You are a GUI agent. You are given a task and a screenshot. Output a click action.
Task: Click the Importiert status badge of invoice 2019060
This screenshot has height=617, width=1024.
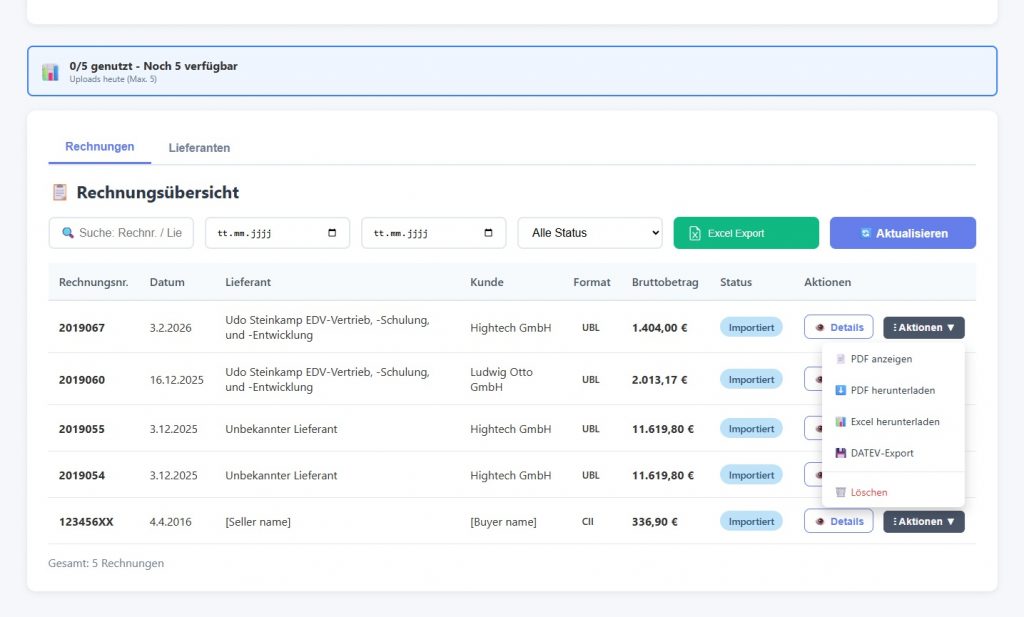point(750,379)
